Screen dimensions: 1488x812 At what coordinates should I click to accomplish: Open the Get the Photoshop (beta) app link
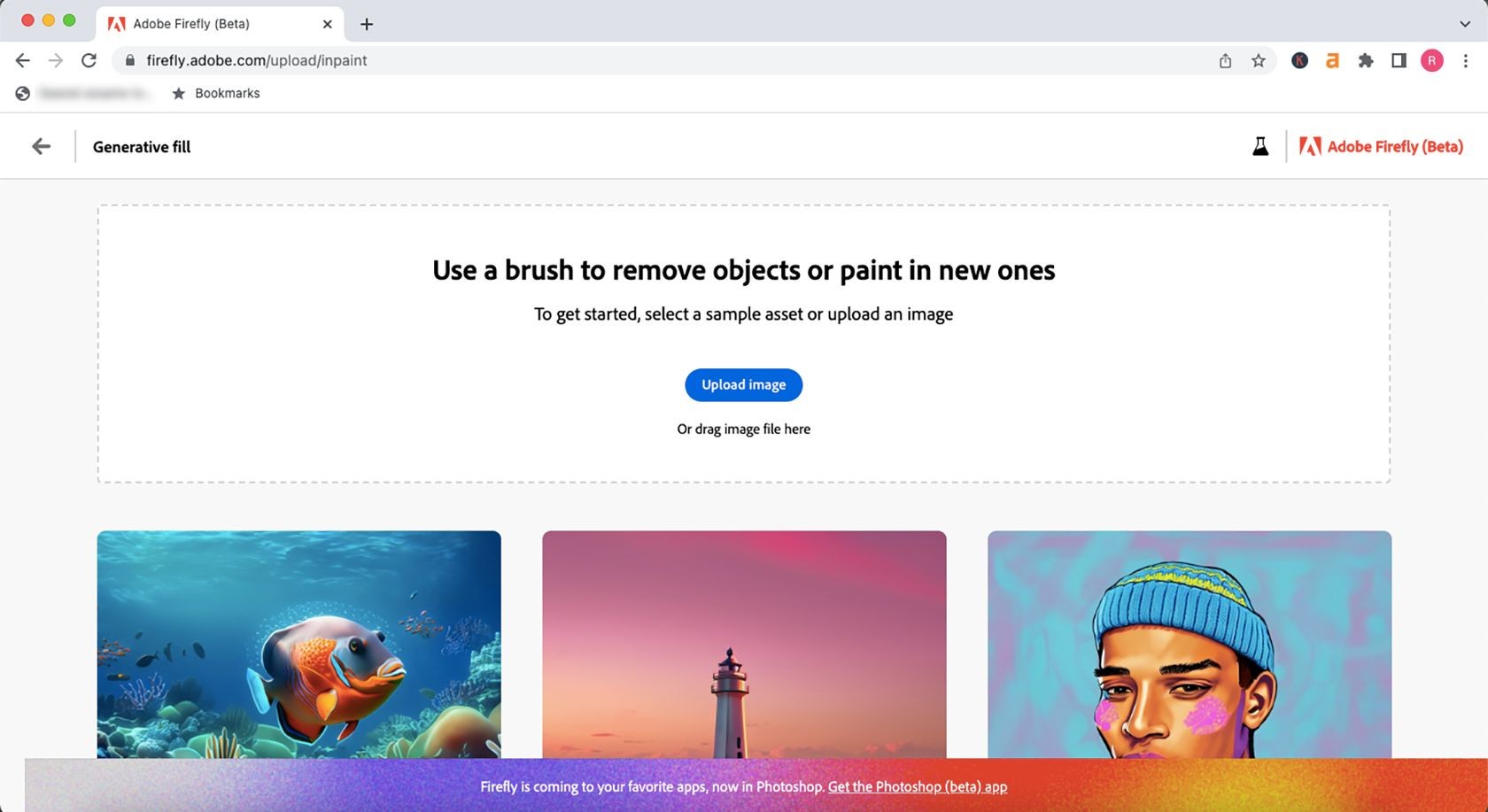918,787
